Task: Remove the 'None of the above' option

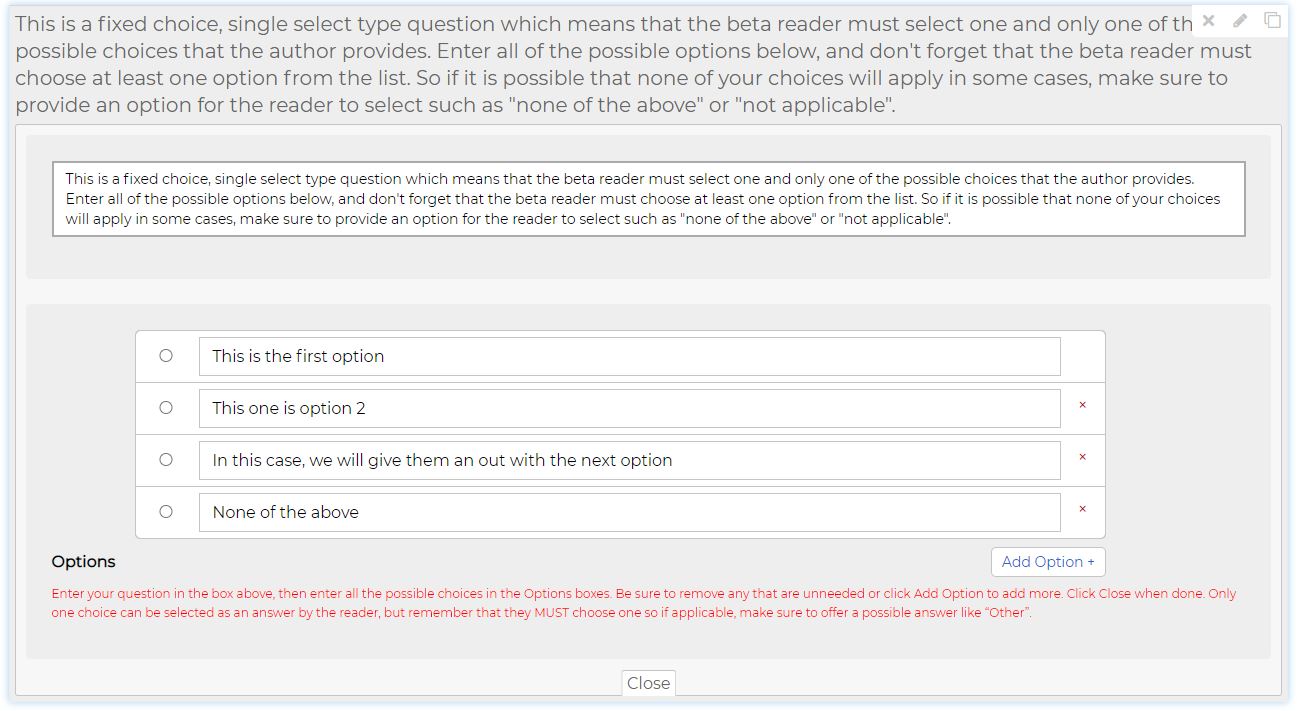Action: 1082,510
